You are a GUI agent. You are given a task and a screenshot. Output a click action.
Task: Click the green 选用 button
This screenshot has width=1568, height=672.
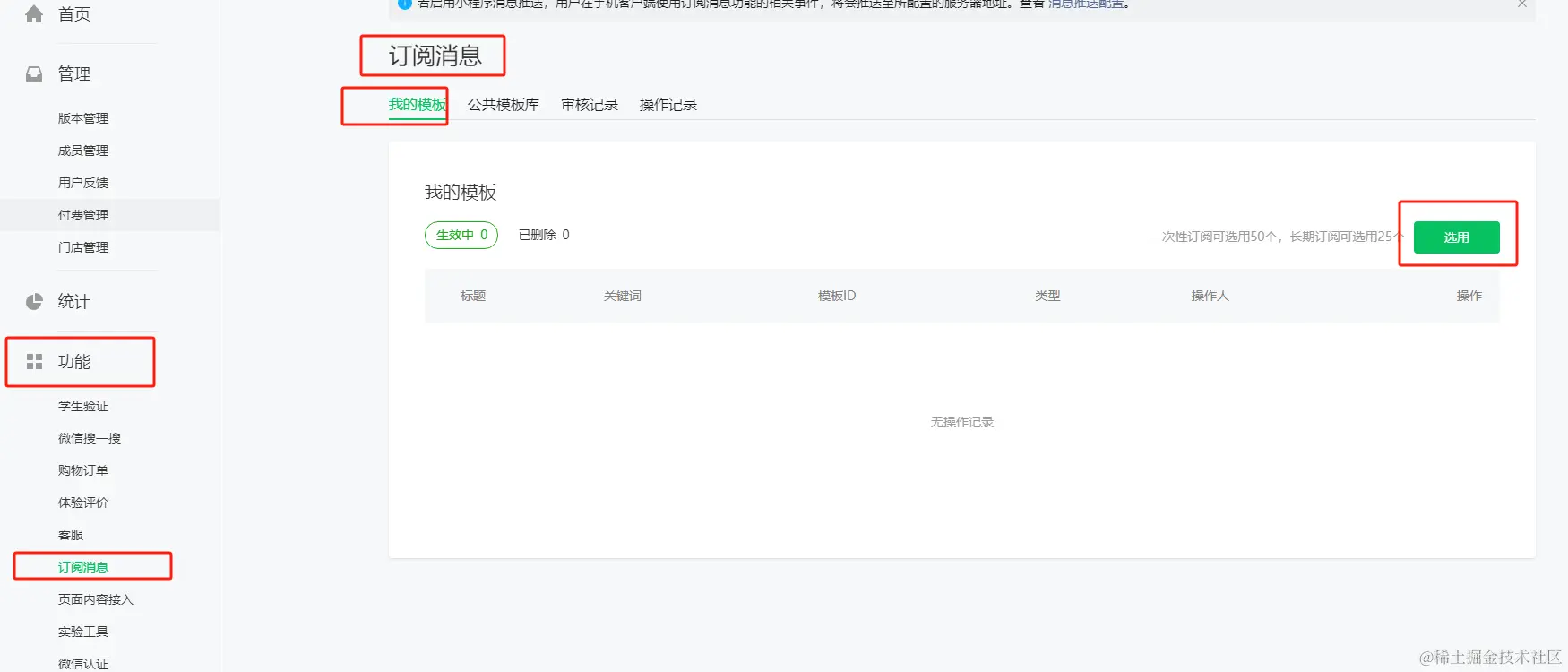point(1457,237)
